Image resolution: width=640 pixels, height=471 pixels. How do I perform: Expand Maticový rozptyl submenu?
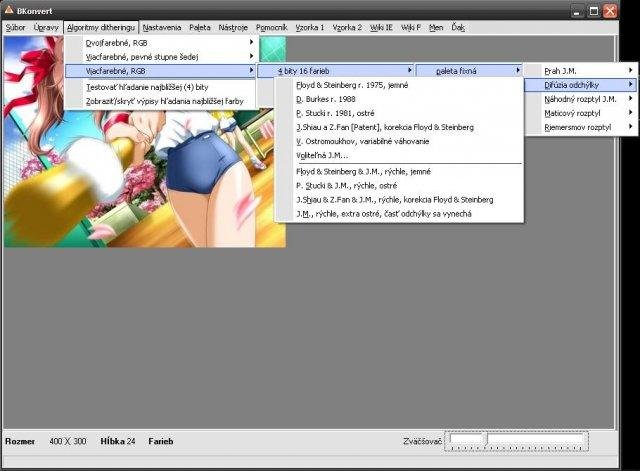(x=581, y=113)
